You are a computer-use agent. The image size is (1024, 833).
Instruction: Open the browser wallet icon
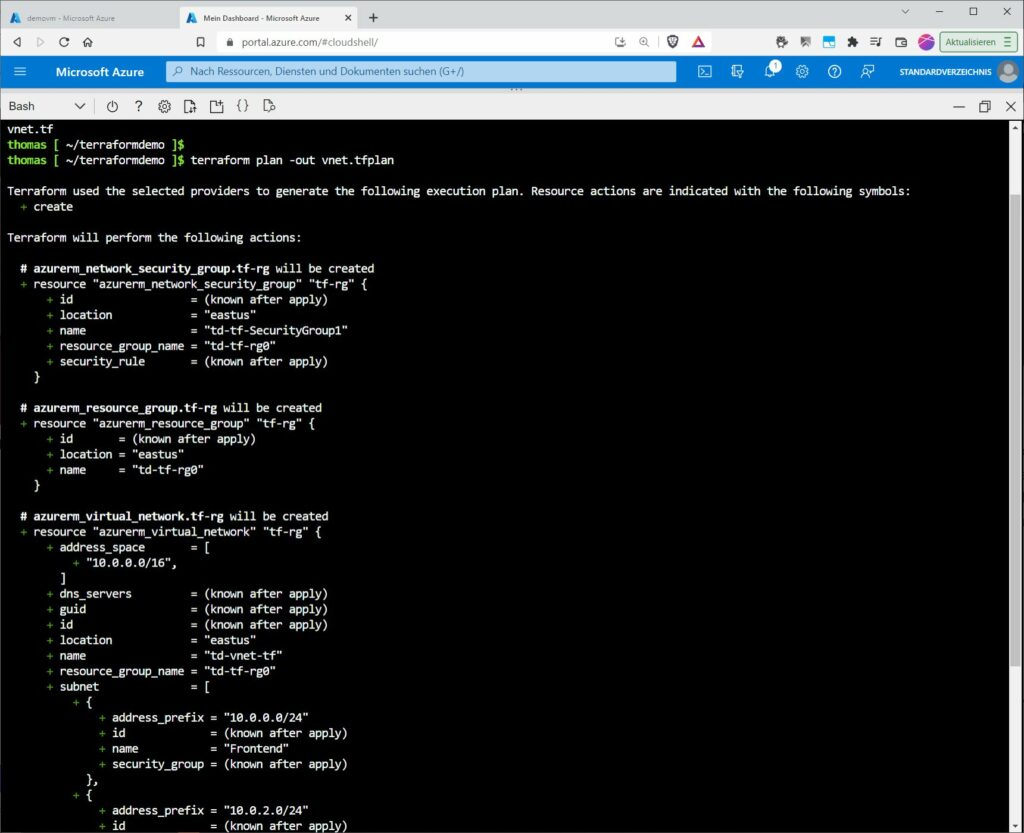tap(901, 42)
